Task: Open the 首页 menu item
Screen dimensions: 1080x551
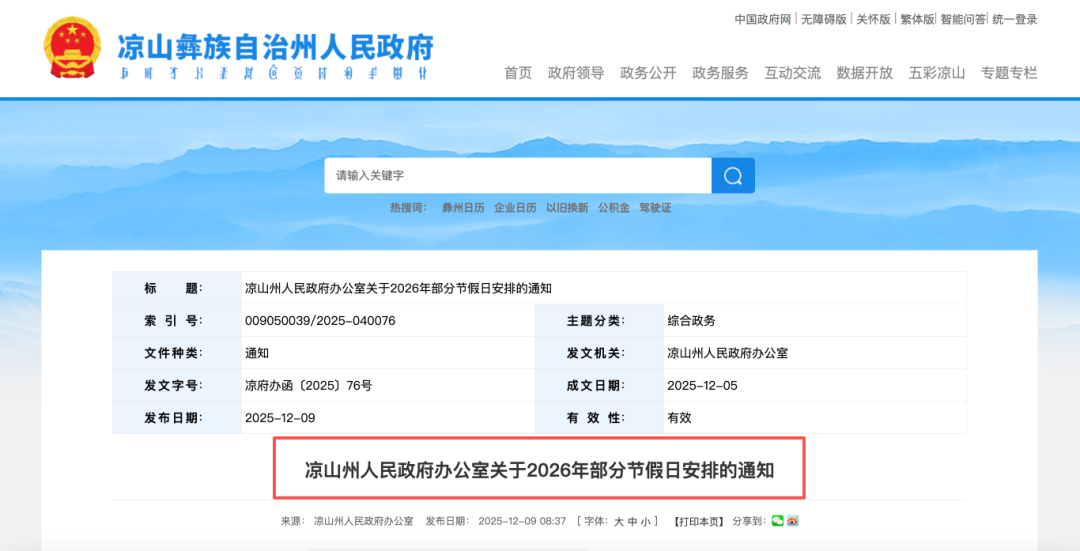Action: coord(518,73)
